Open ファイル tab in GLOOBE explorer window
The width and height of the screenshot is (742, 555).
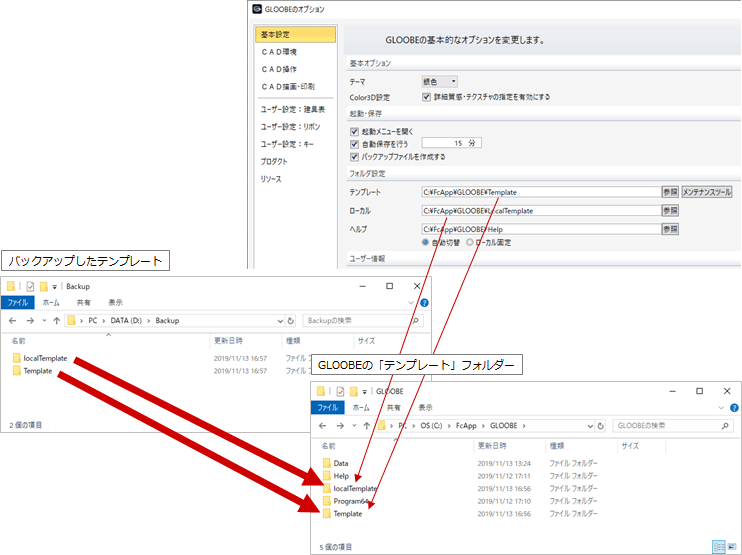(327, 407)
